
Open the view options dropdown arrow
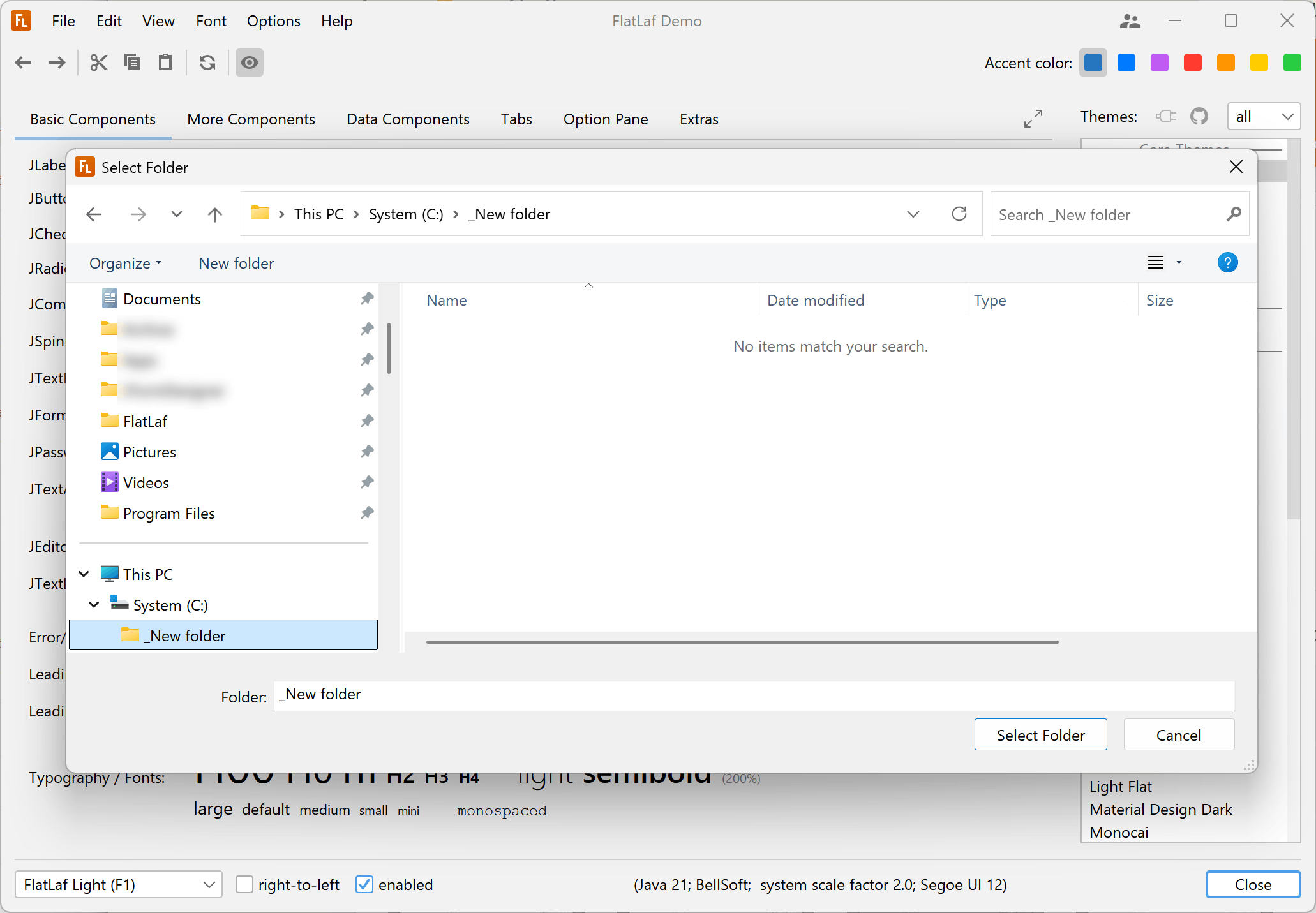tap(1179, 262)
